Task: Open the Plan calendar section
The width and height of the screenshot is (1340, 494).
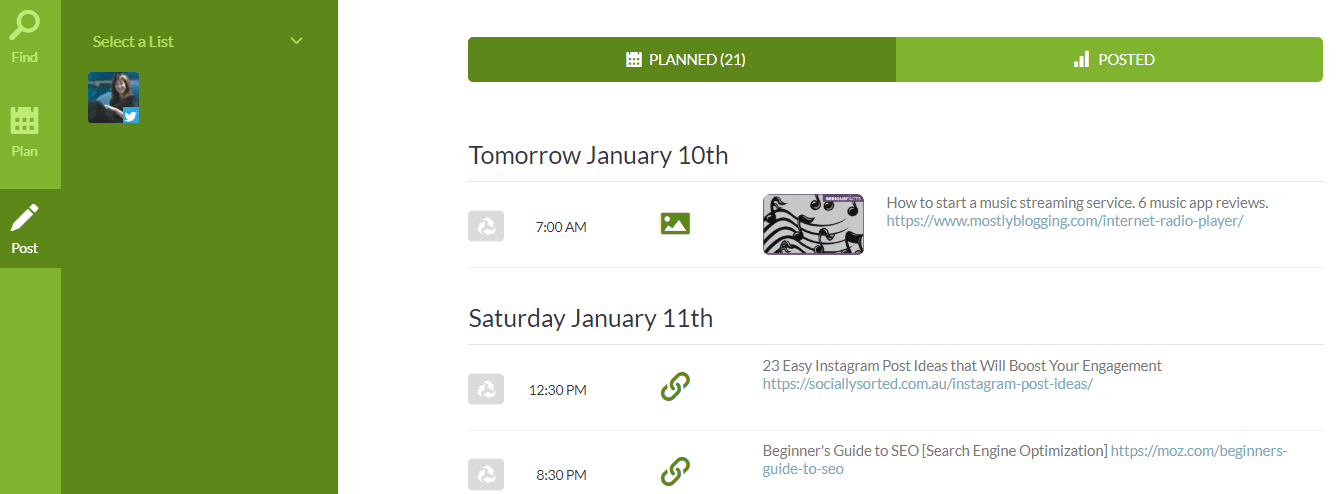Action: pos(25,131)
